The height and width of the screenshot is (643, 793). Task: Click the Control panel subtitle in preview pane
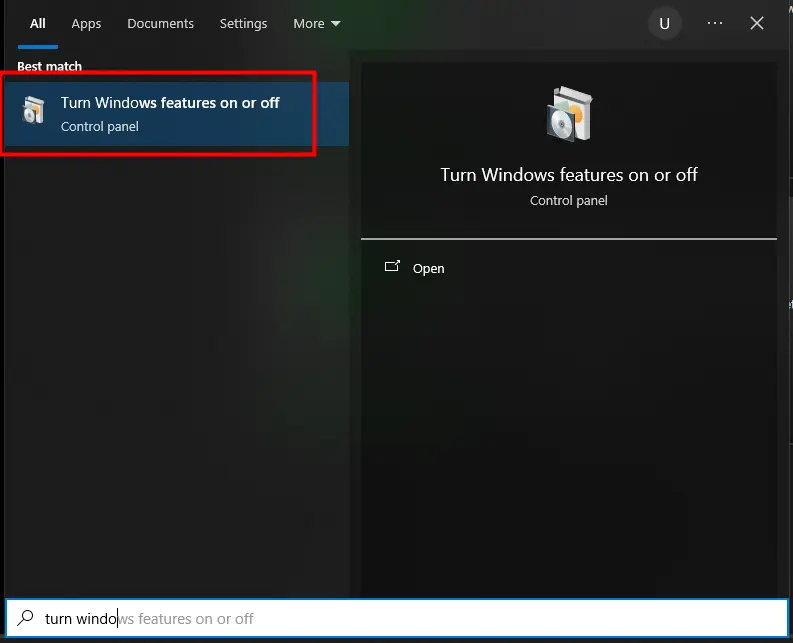click(568, 200)
